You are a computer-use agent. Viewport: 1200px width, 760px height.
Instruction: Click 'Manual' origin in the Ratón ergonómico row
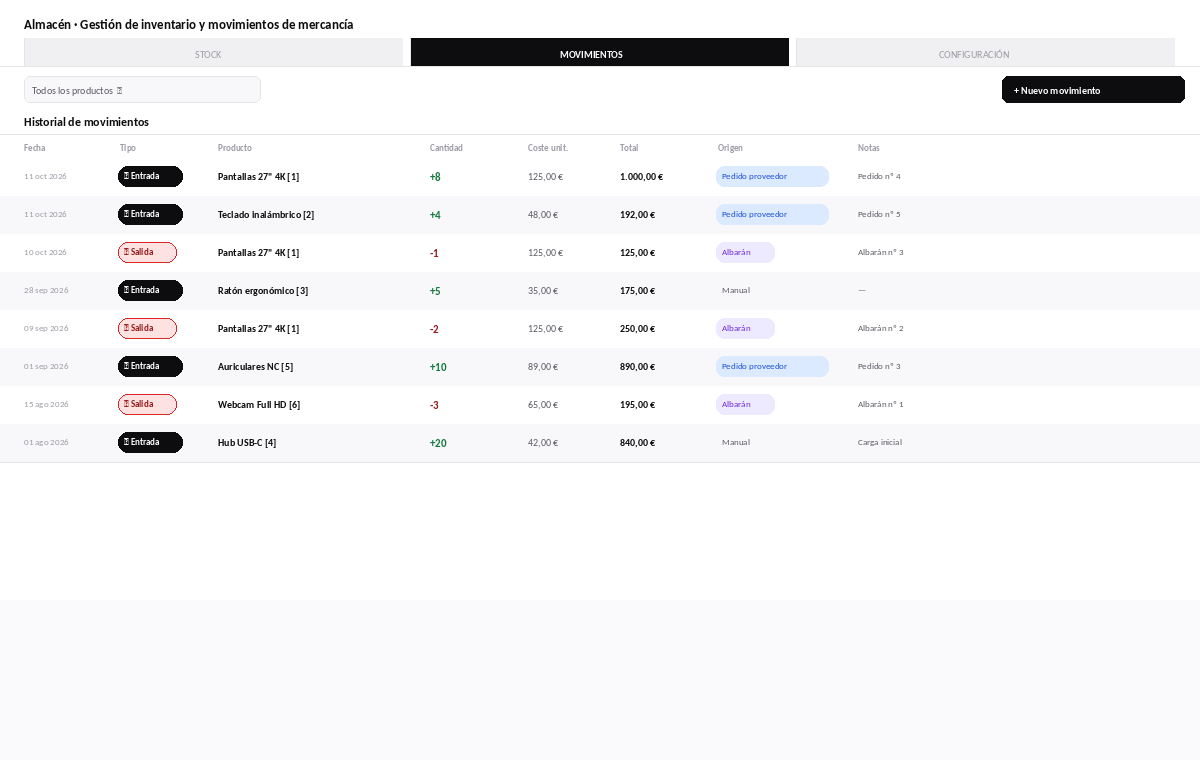736,290
